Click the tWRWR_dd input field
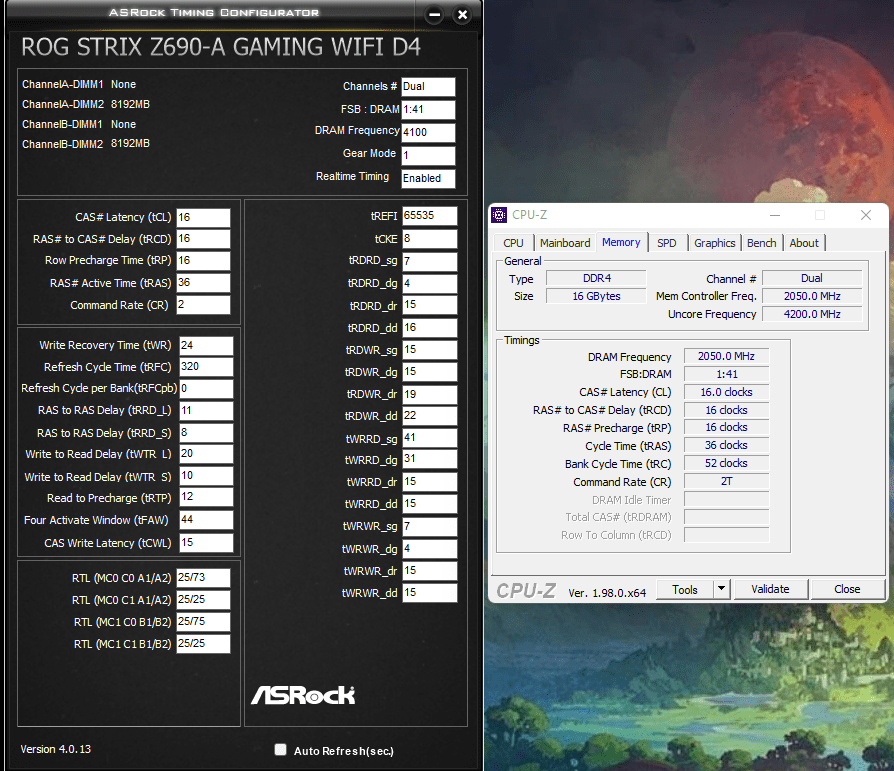894x771 pixels. tap(429, 593)
